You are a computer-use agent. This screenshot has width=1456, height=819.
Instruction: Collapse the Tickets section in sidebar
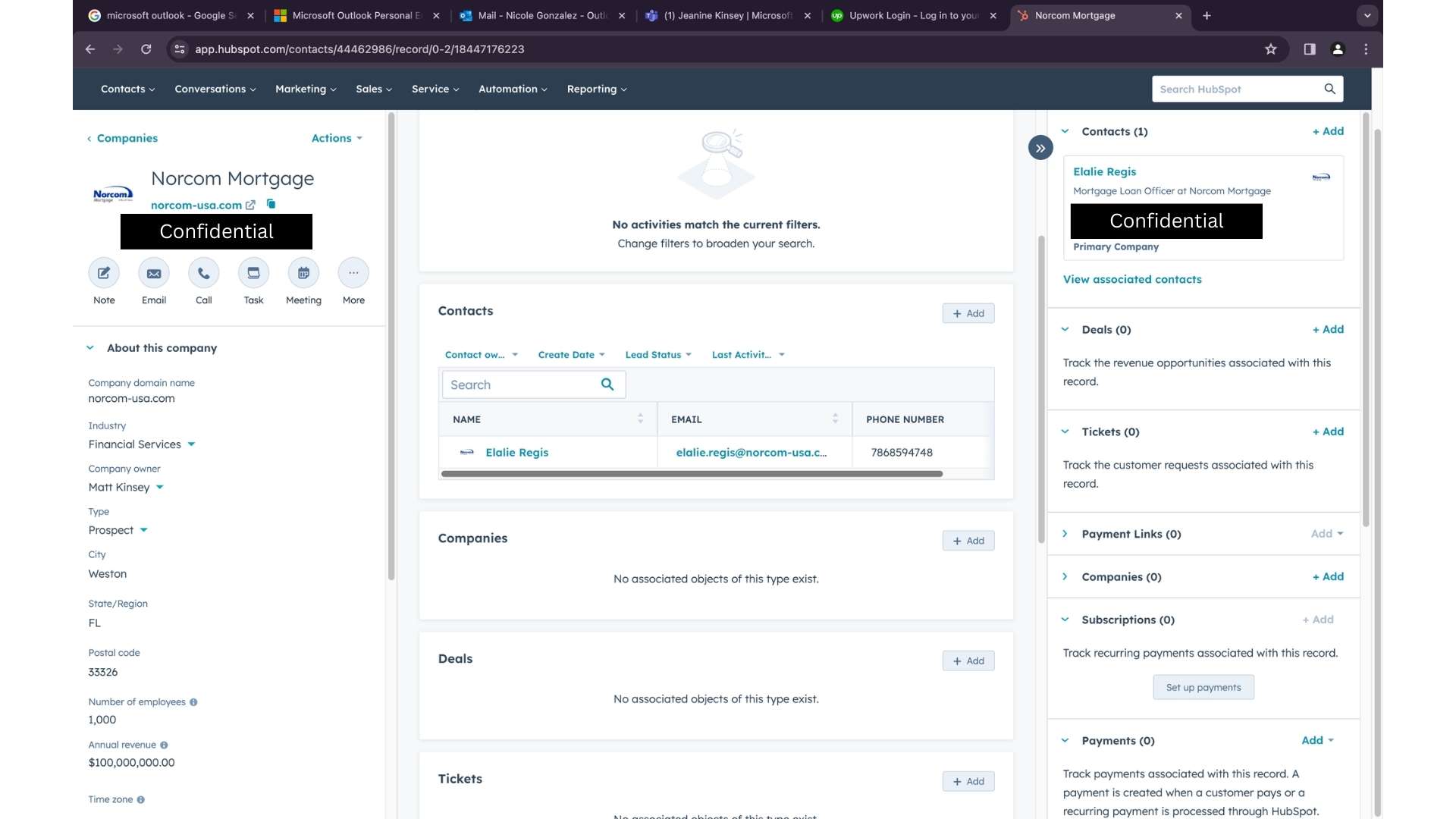[x=1065, y=431]
